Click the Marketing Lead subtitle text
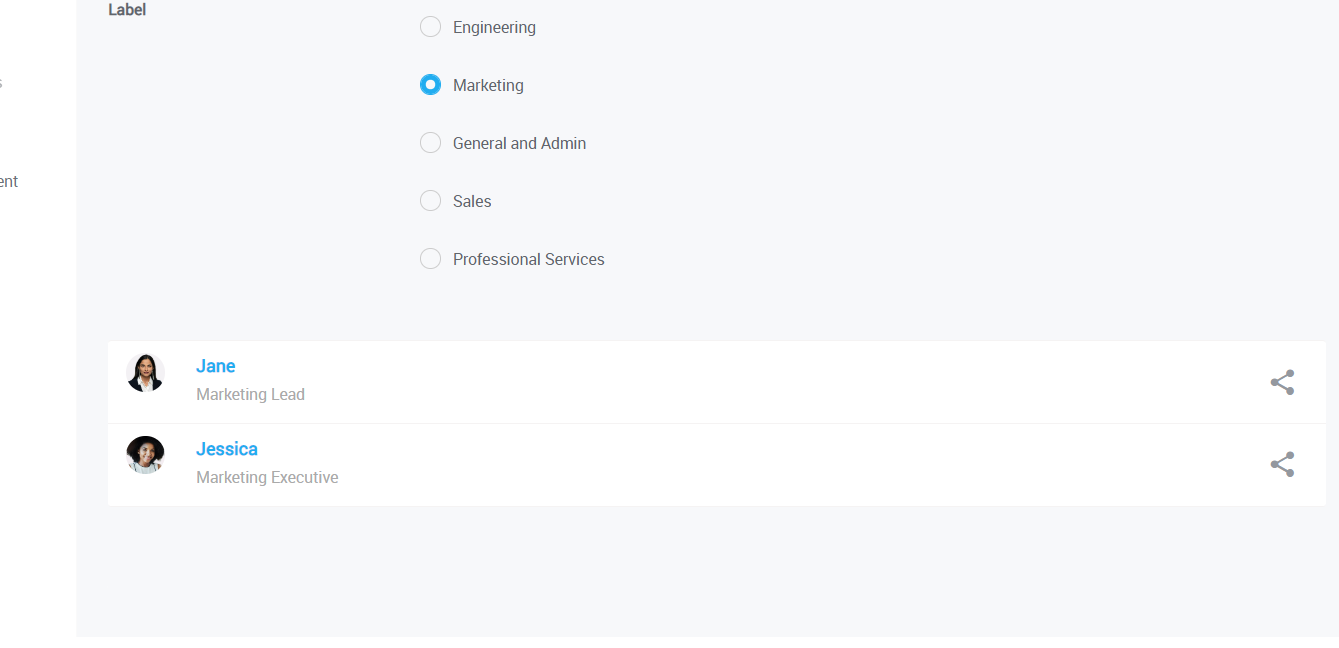Image resolution: width=1339 pixels, height=648 pixels. click(x=250, y=395)
